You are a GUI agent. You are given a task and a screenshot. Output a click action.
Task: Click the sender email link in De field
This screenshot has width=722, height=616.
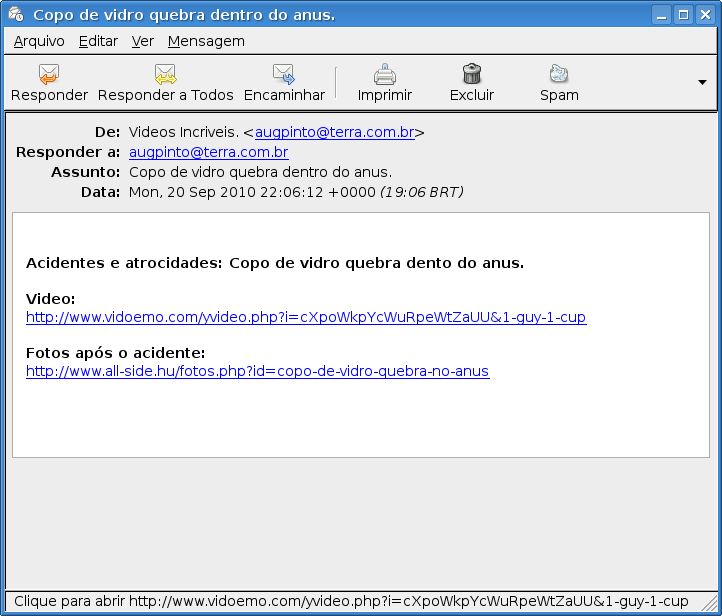coord(335,132)
